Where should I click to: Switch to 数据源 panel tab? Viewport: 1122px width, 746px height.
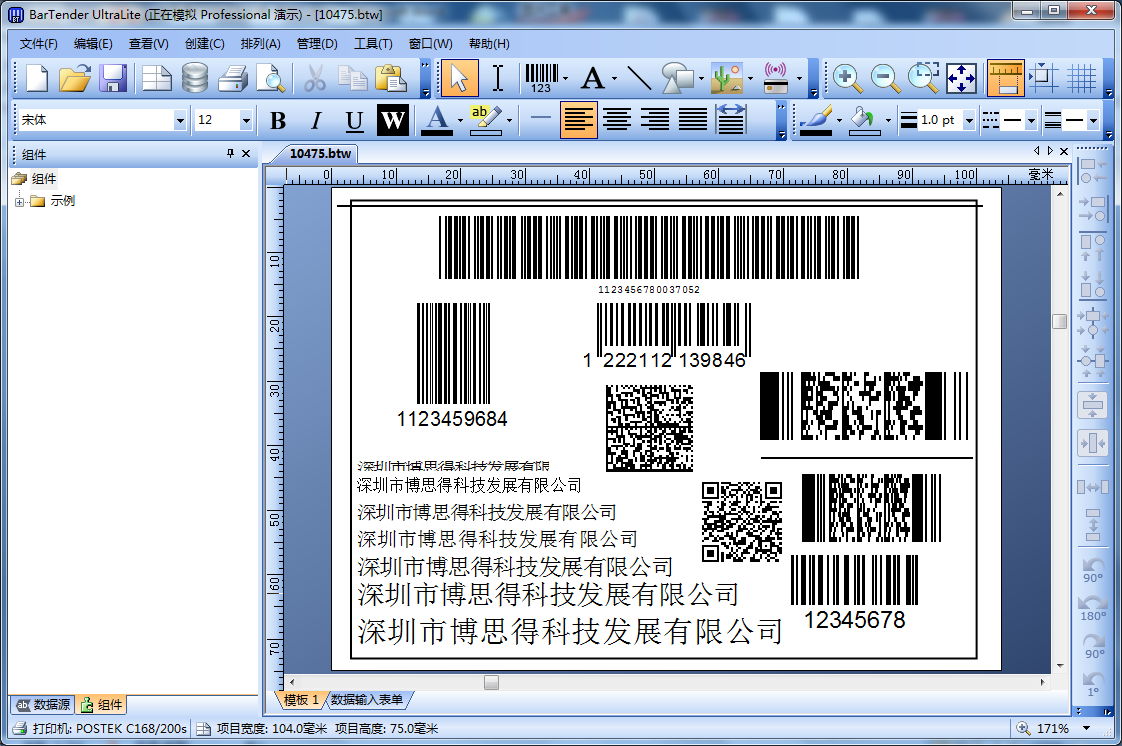(43, 705)
